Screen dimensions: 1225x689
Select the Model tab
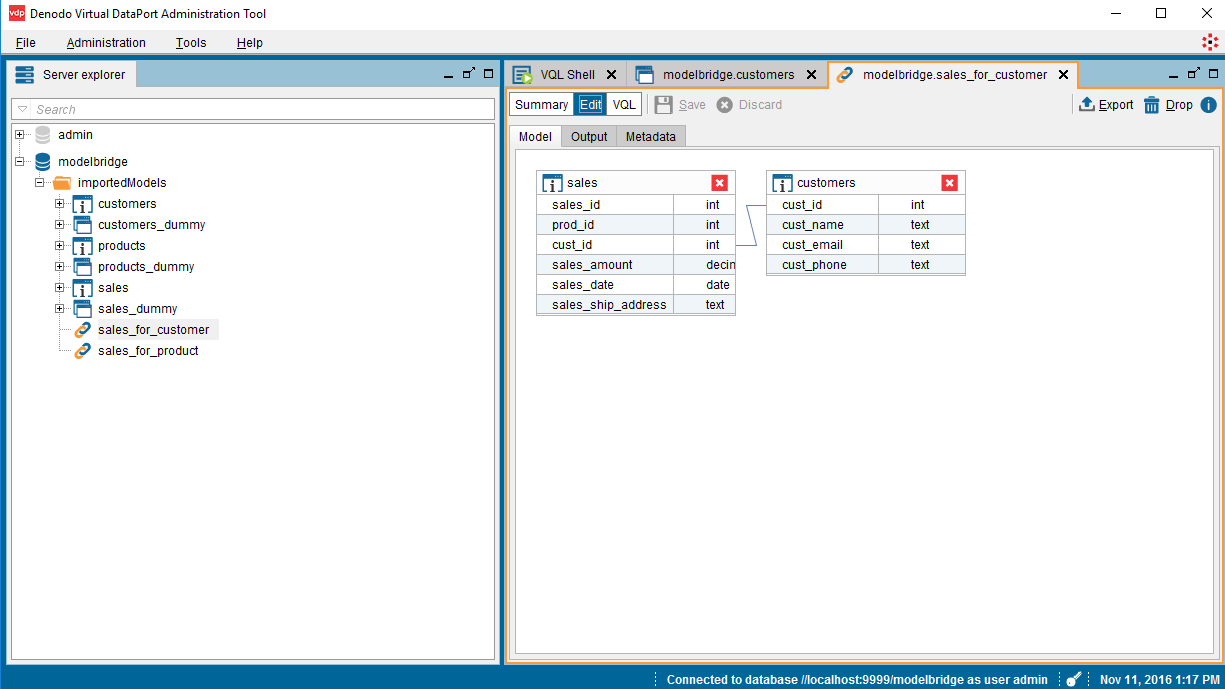click(x=535, y=137)
